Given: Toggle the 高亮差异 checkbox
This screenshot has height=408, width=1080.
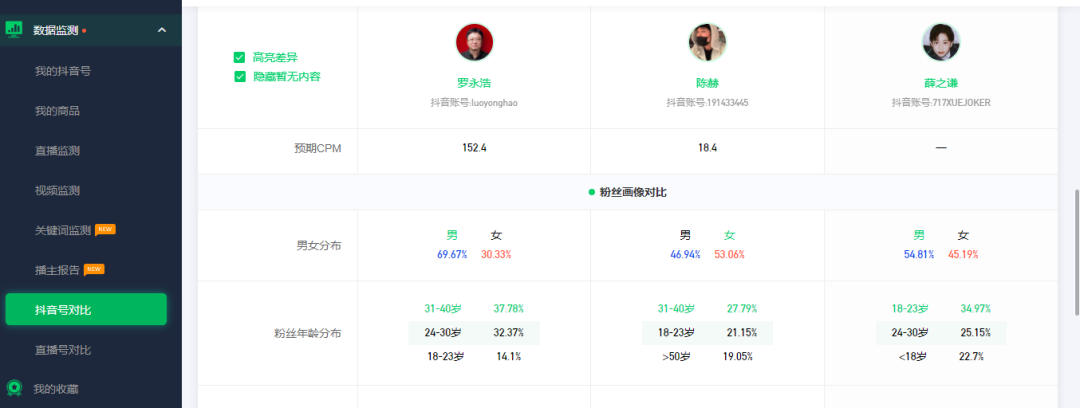Looking at the screenshot, I should 240,57.
